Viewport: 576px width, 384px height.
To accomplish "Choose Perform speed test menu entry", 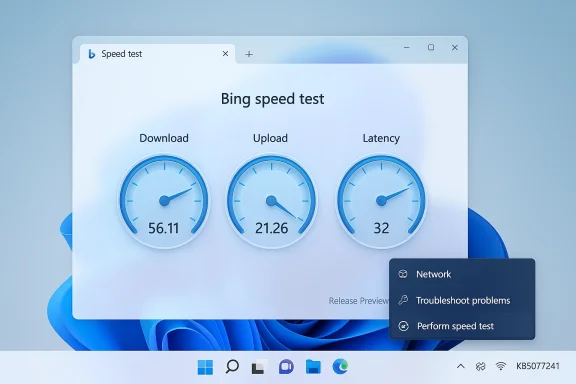I will (462, 326).
